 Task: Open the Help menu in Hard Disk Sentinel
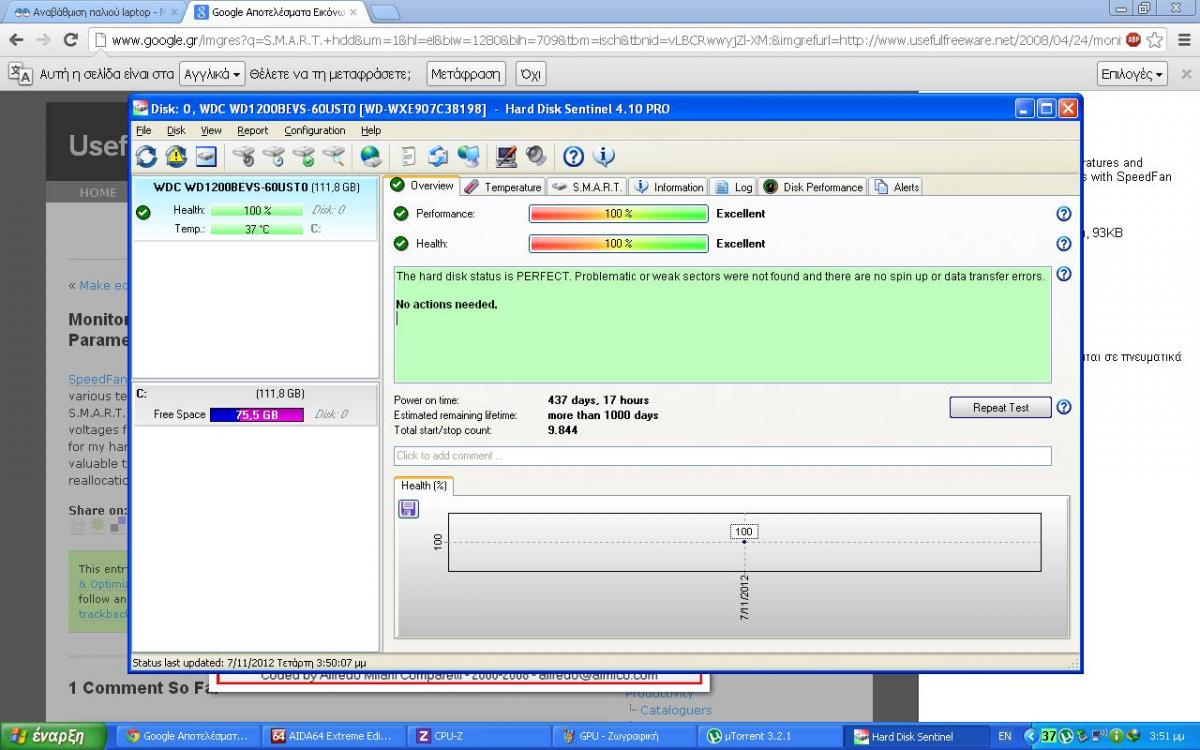371,131
